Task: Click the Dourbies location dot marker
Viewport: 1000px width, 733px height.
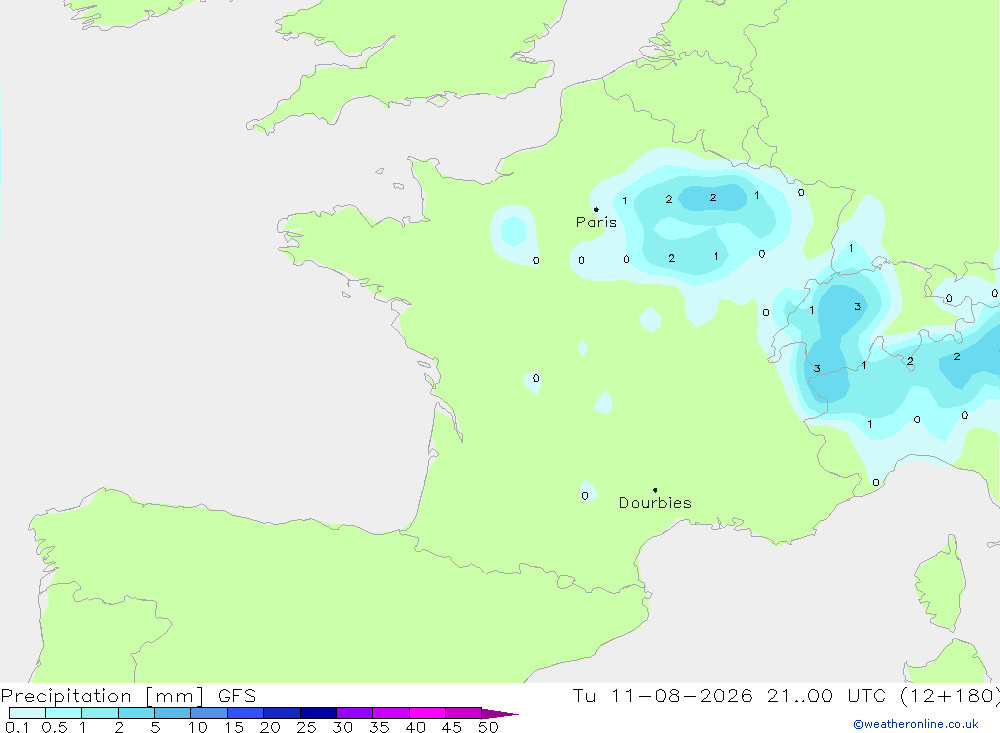Action: [655, 490]
